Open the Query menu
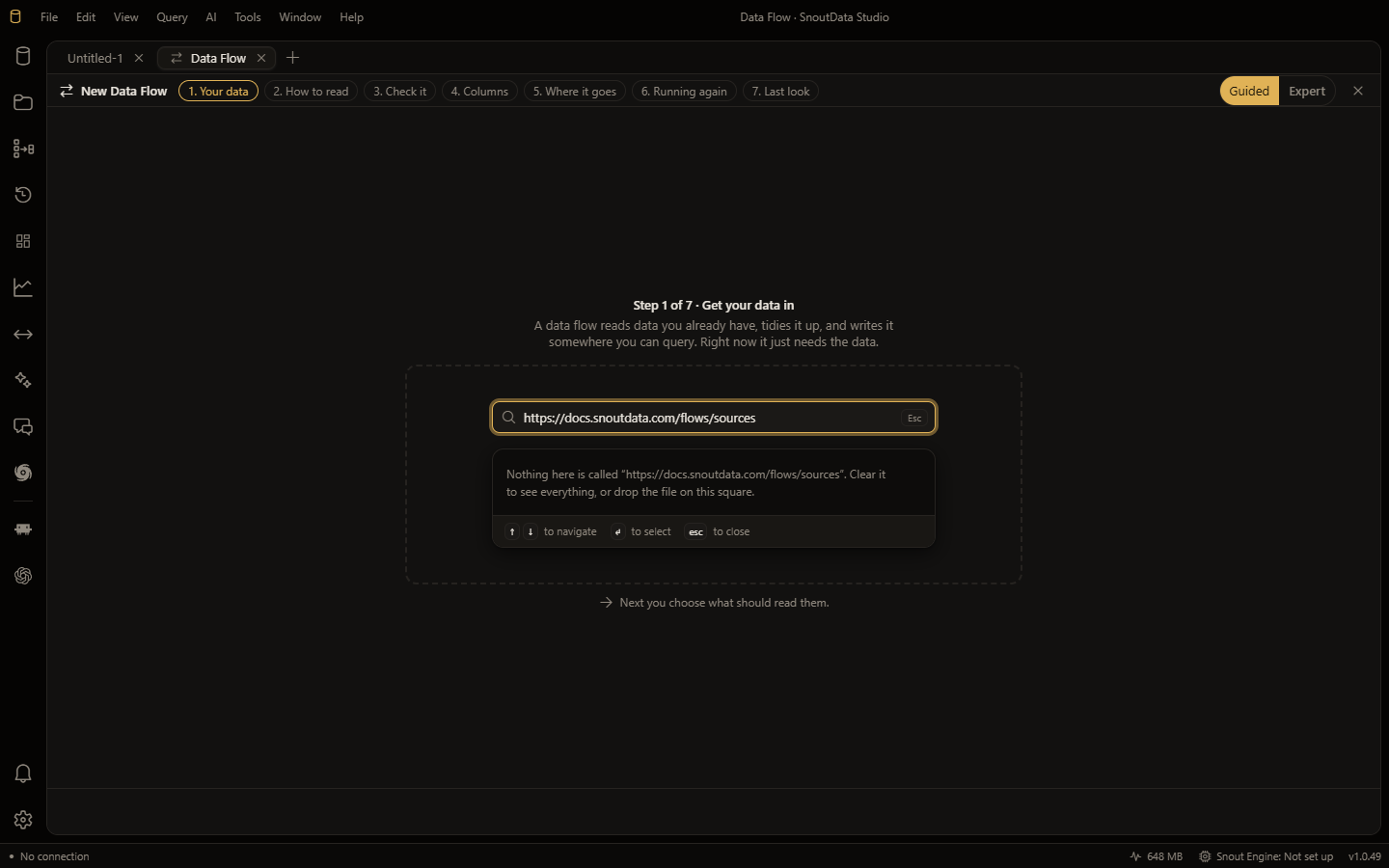Image resolution: width=1389 pixels, height=868 pixels. pyautogui.click(x=172, y=17)
